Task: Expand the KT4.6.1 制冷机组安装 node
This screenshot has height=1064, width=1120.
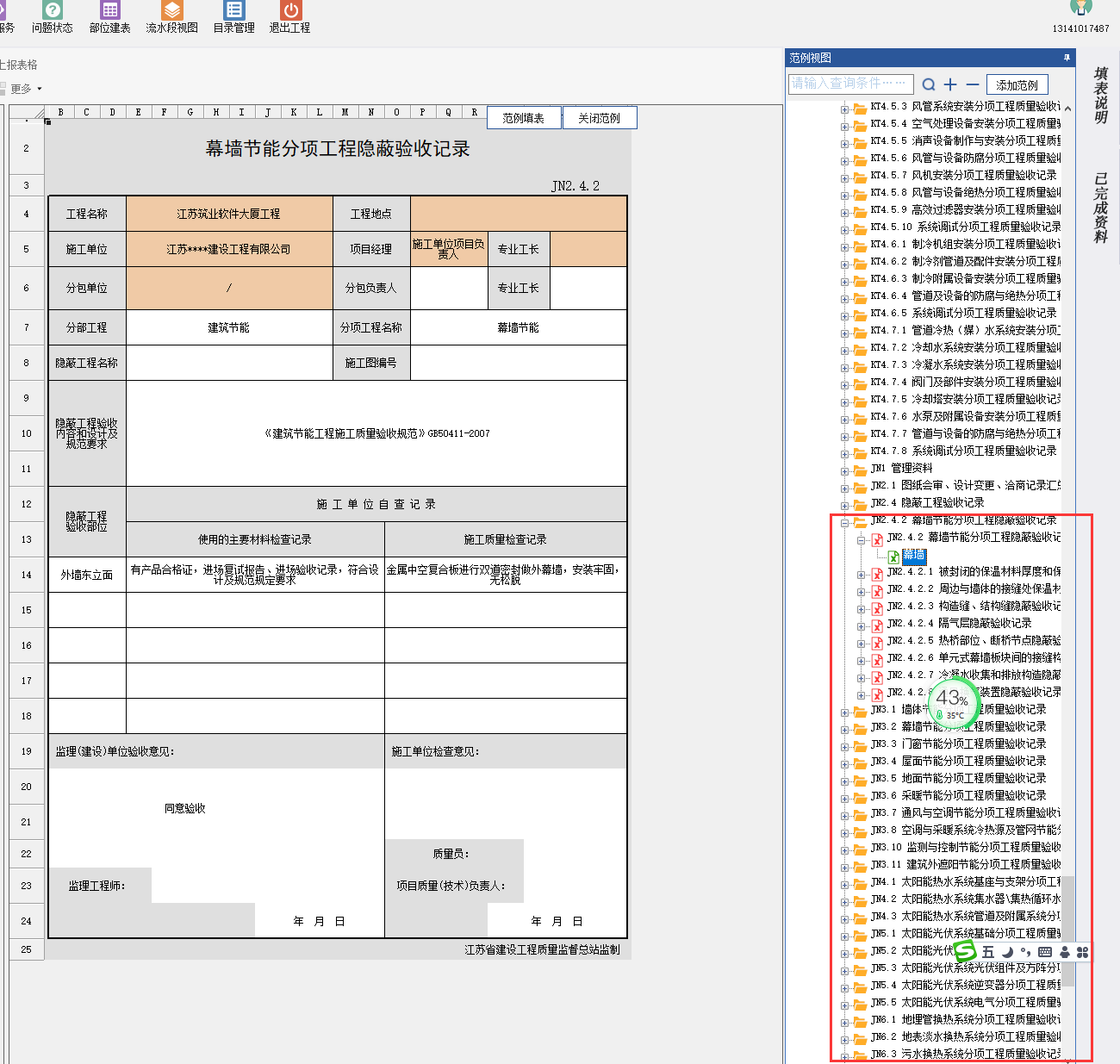Action: tap(844, 246)
